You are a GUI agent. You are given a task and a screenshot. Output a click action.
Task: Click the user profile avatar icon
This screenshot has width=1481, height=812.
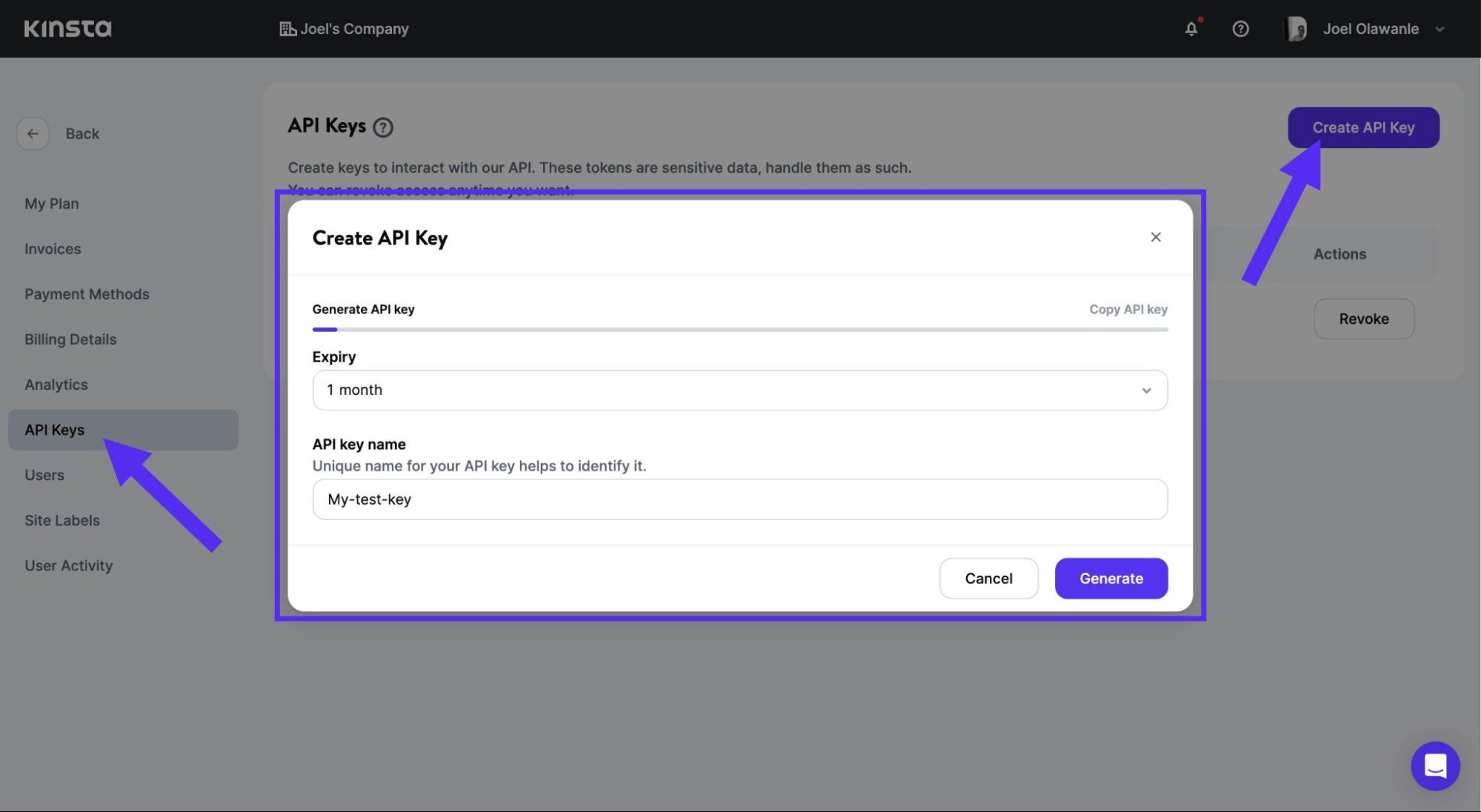click(x=1297, y=28)
